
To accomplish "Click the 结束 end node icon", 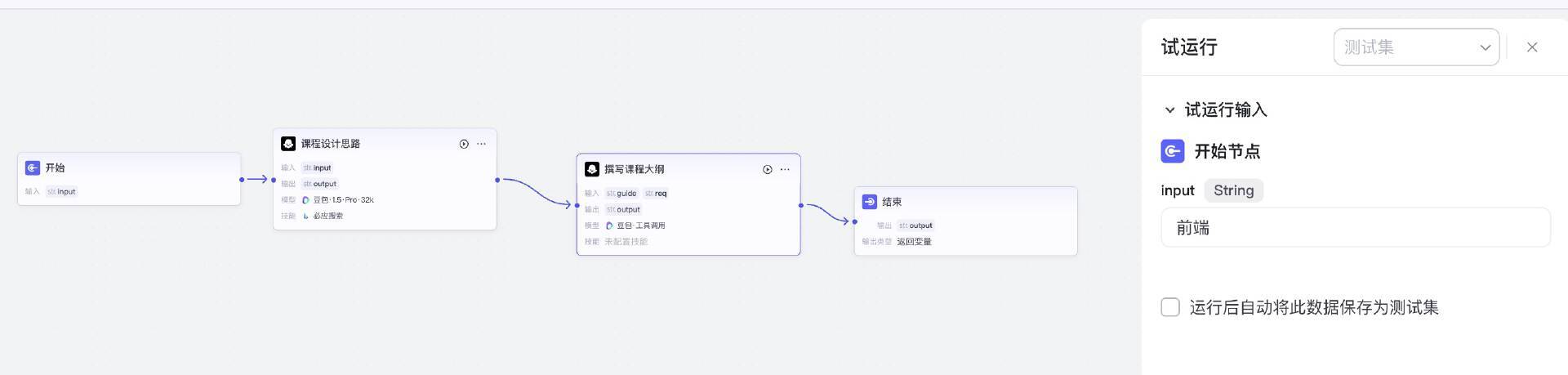I will click(x=870, y=201).
